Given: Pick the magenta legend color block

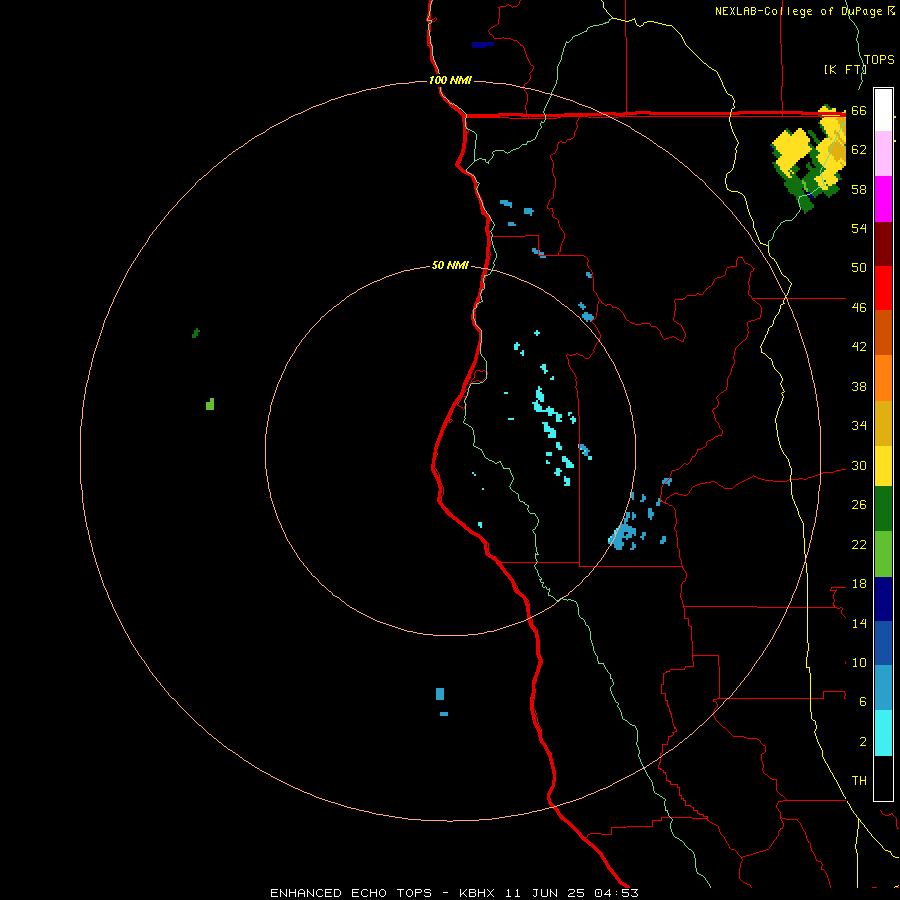Looking at the screenshot, I should 883,199.
